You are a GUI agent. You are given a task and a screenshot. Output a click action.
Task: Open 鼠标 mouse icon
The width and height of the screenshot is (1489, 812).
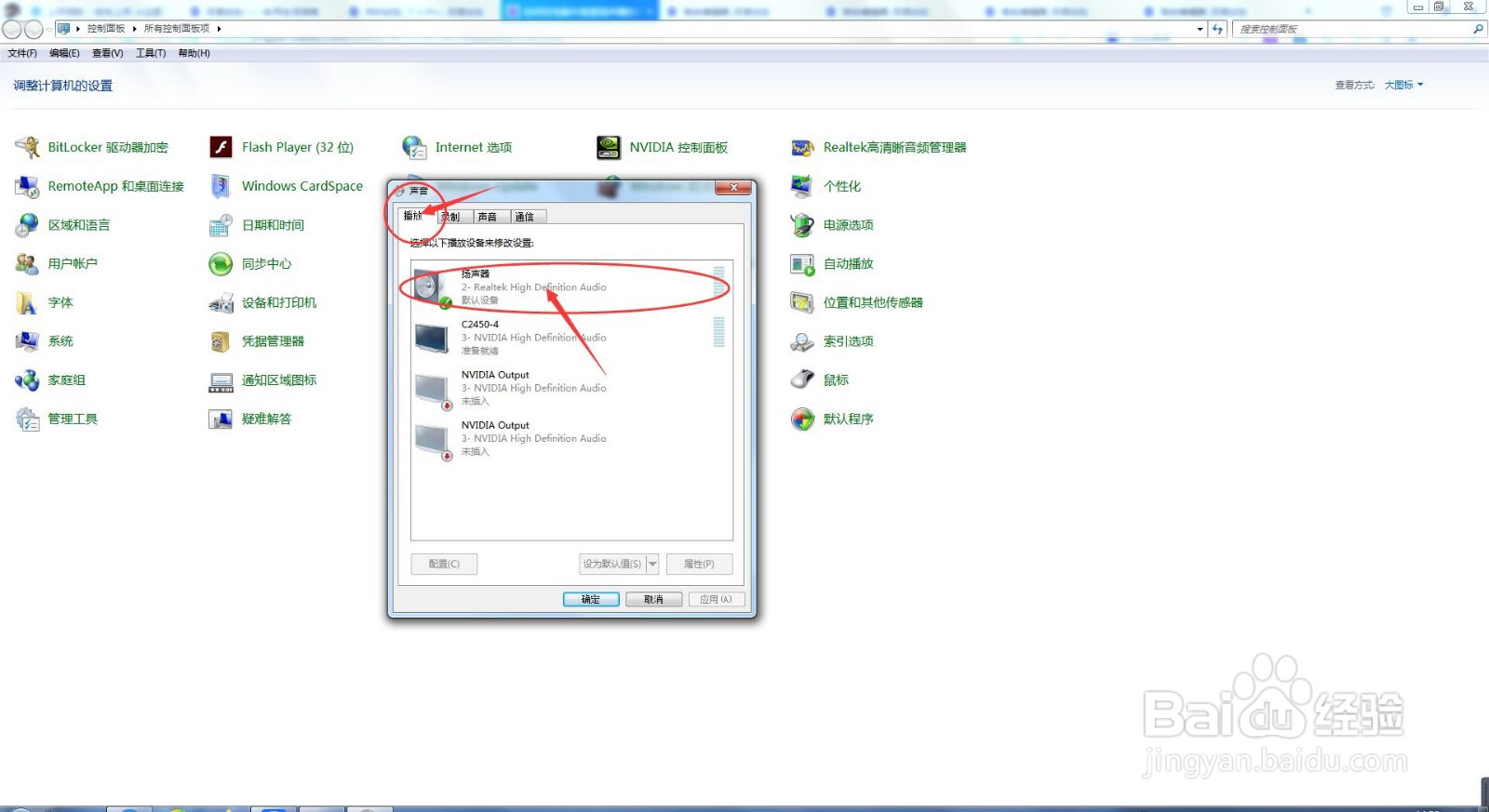[x=802, y=379]
